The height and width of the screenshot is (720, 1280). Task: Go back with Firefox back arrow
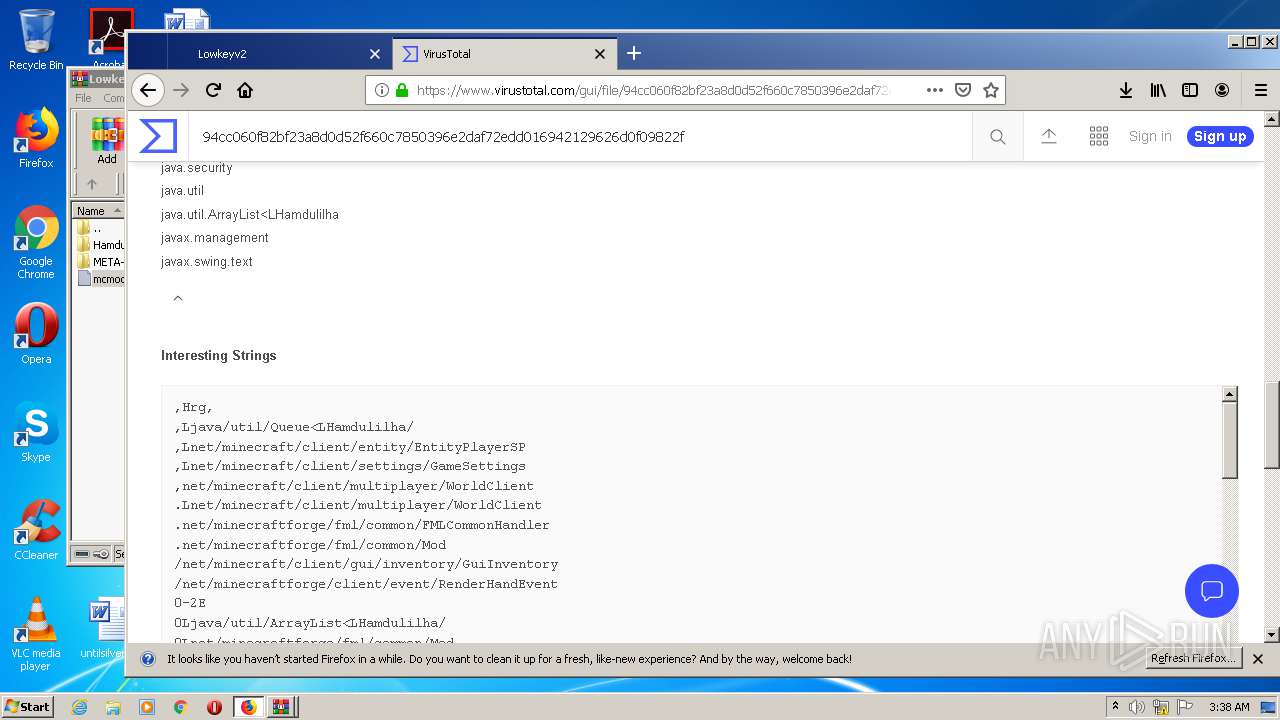point(148,90)
